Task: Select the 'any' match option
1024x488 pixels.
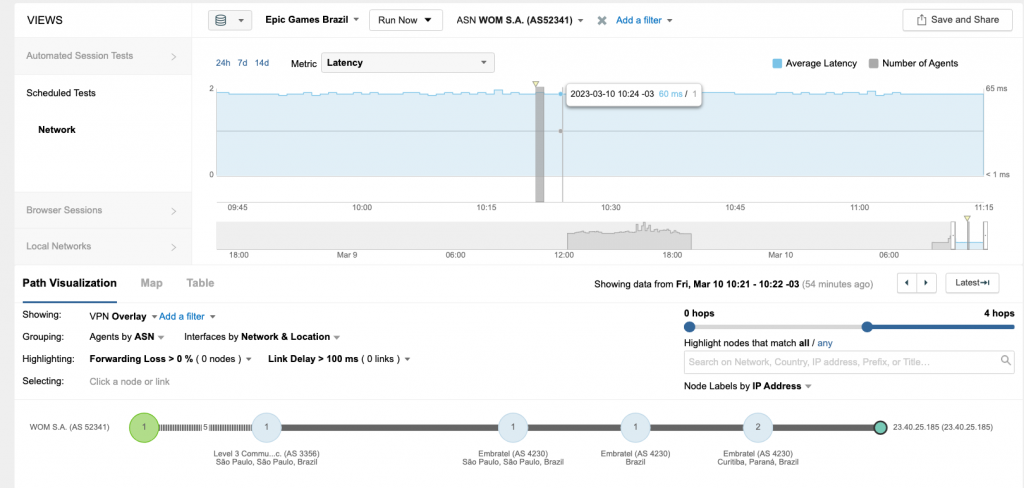Action: click(826, 343)
